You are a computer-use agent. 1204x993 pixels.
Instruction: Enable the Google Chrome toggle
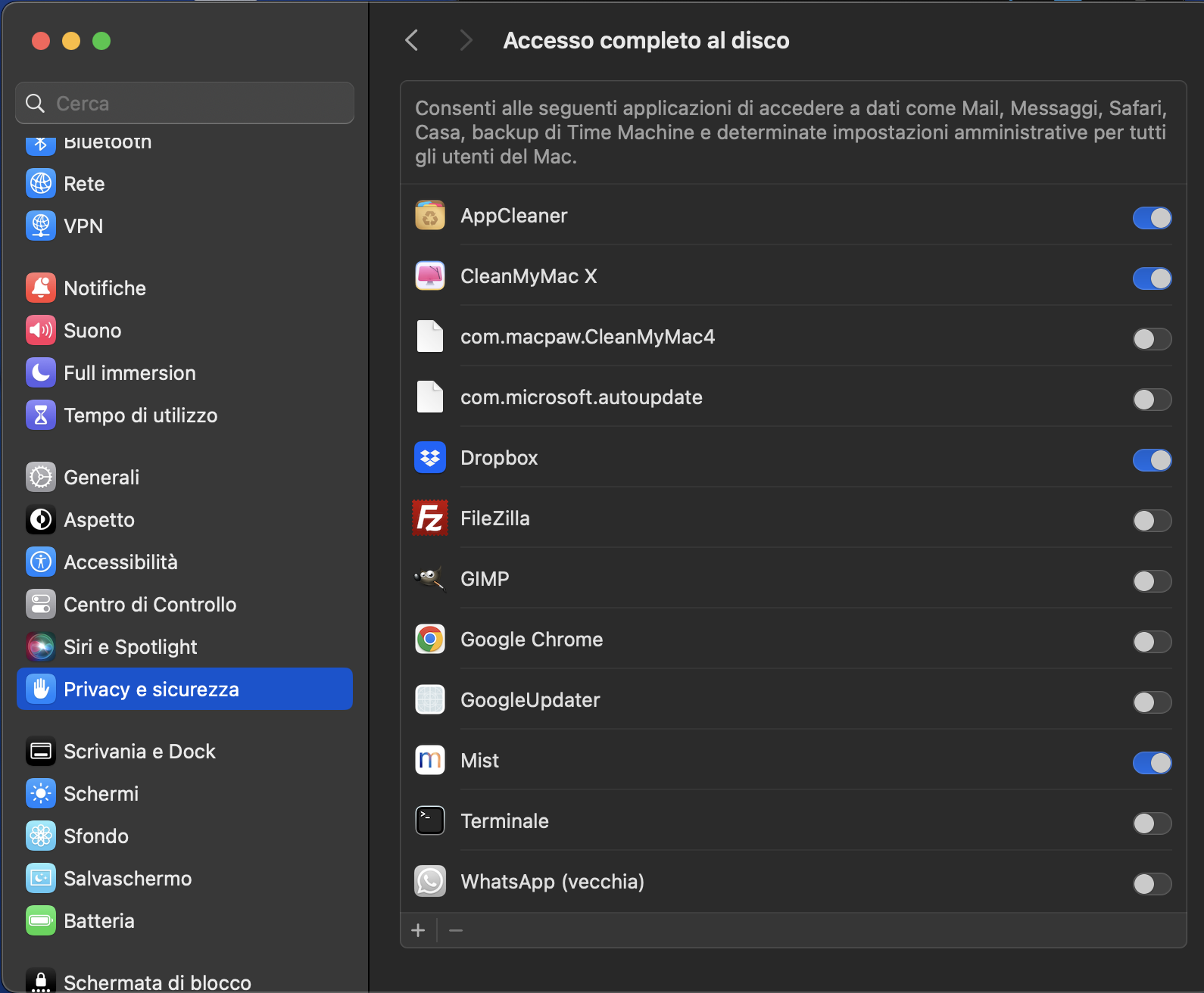pos(1152,642)
